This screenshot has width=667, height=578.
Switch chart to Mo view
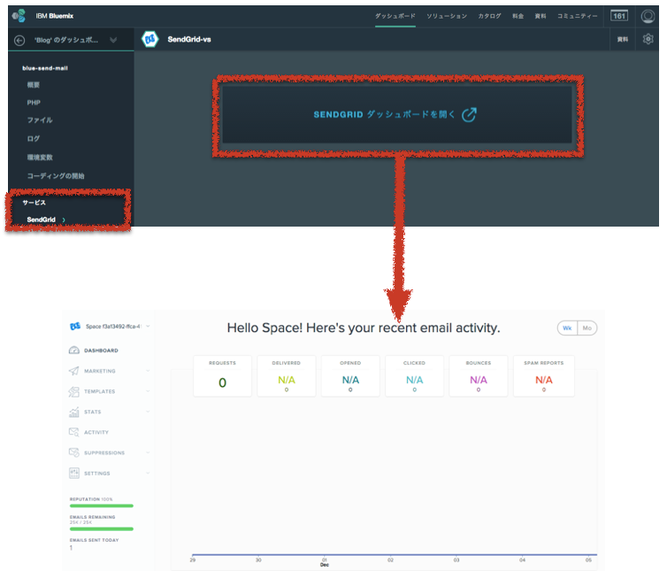[587, 328]
